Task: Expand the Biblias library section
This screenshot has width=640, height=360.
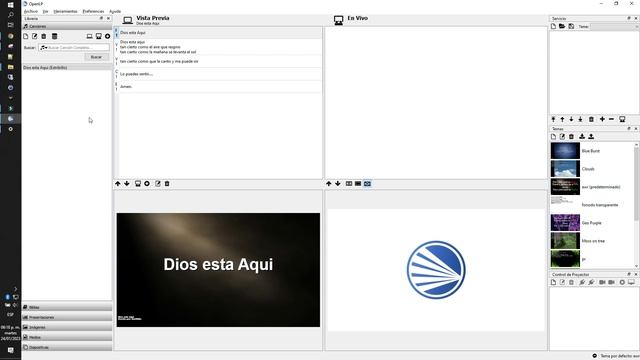Action: [x=67, y=307]
